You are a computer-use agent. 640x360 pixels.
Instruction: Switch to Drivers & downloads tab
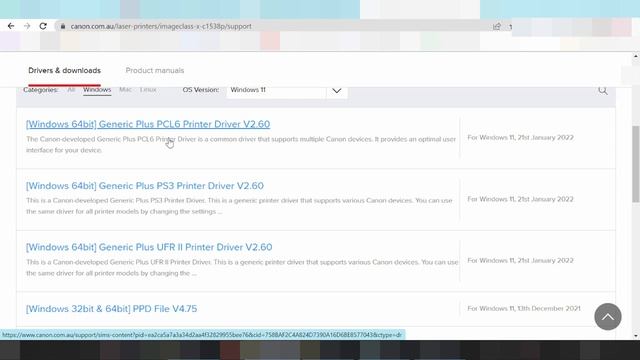[x=64, y=71]
